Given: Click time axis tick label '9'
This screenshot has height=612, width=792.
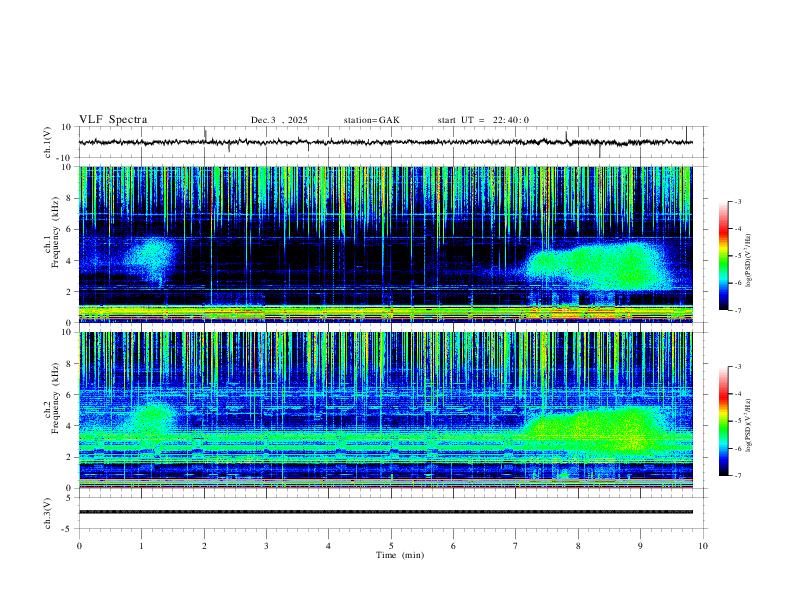Looking at the screenshot, I should point(640,546).
